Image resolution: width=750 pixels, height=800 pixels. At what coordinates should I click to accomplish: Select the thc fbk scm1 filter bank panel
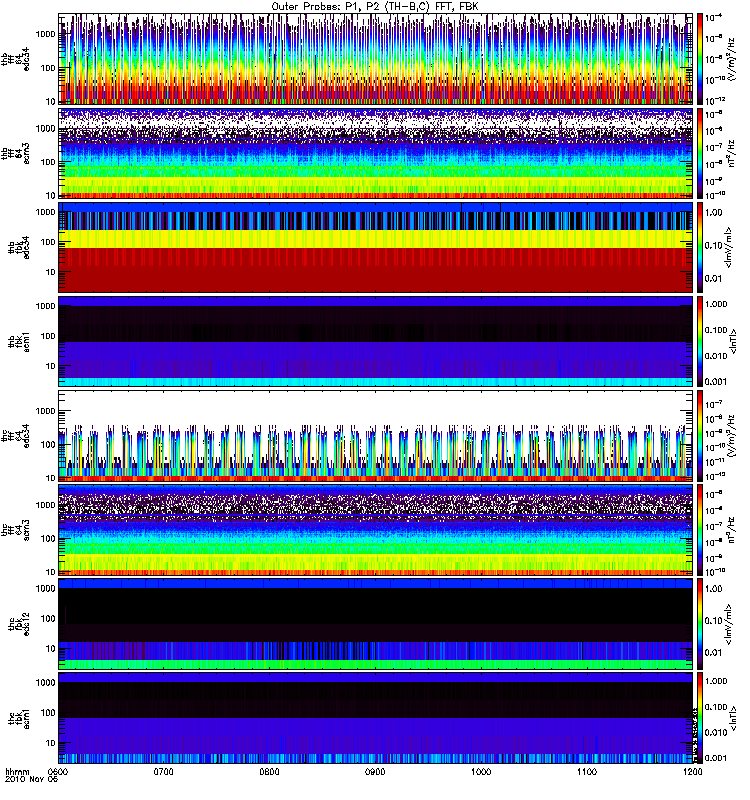tap(376, 717)
